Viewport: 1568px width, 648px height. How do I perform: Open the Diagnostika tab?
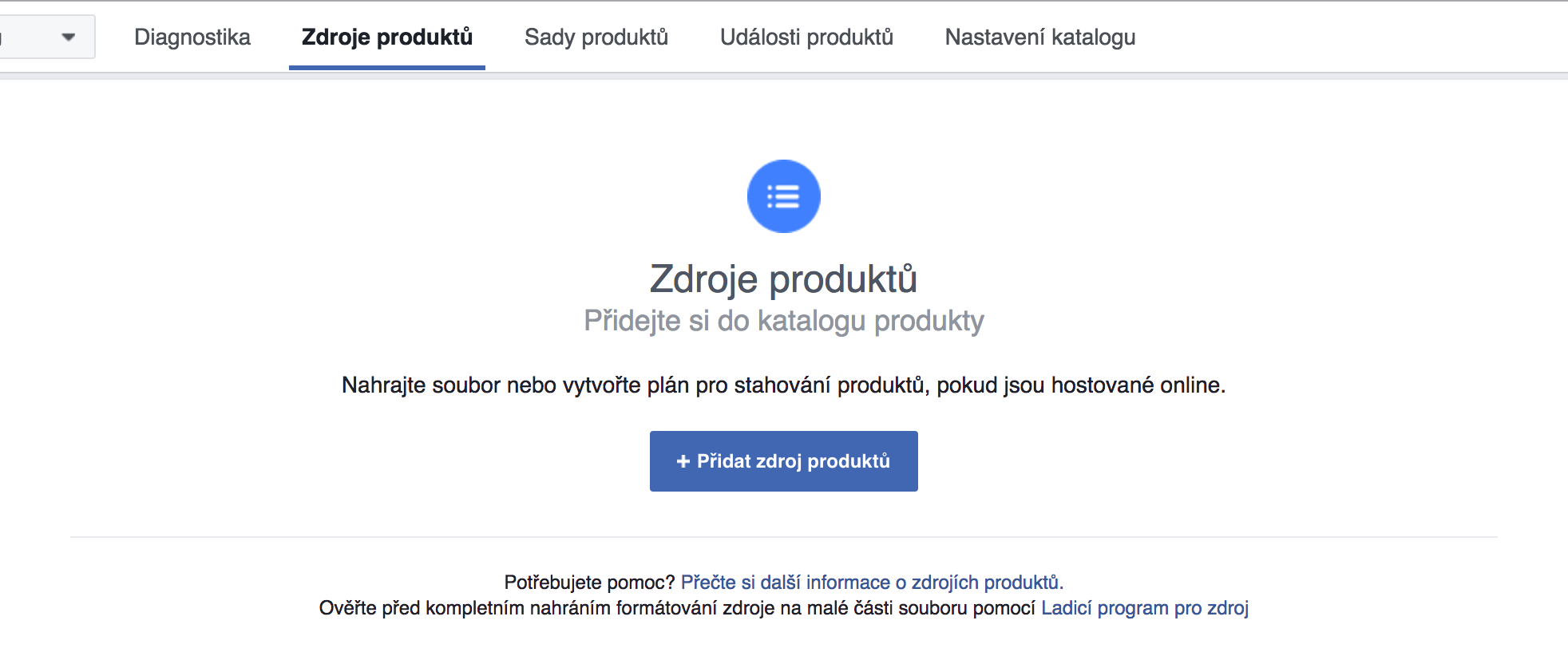coord(192,37)
